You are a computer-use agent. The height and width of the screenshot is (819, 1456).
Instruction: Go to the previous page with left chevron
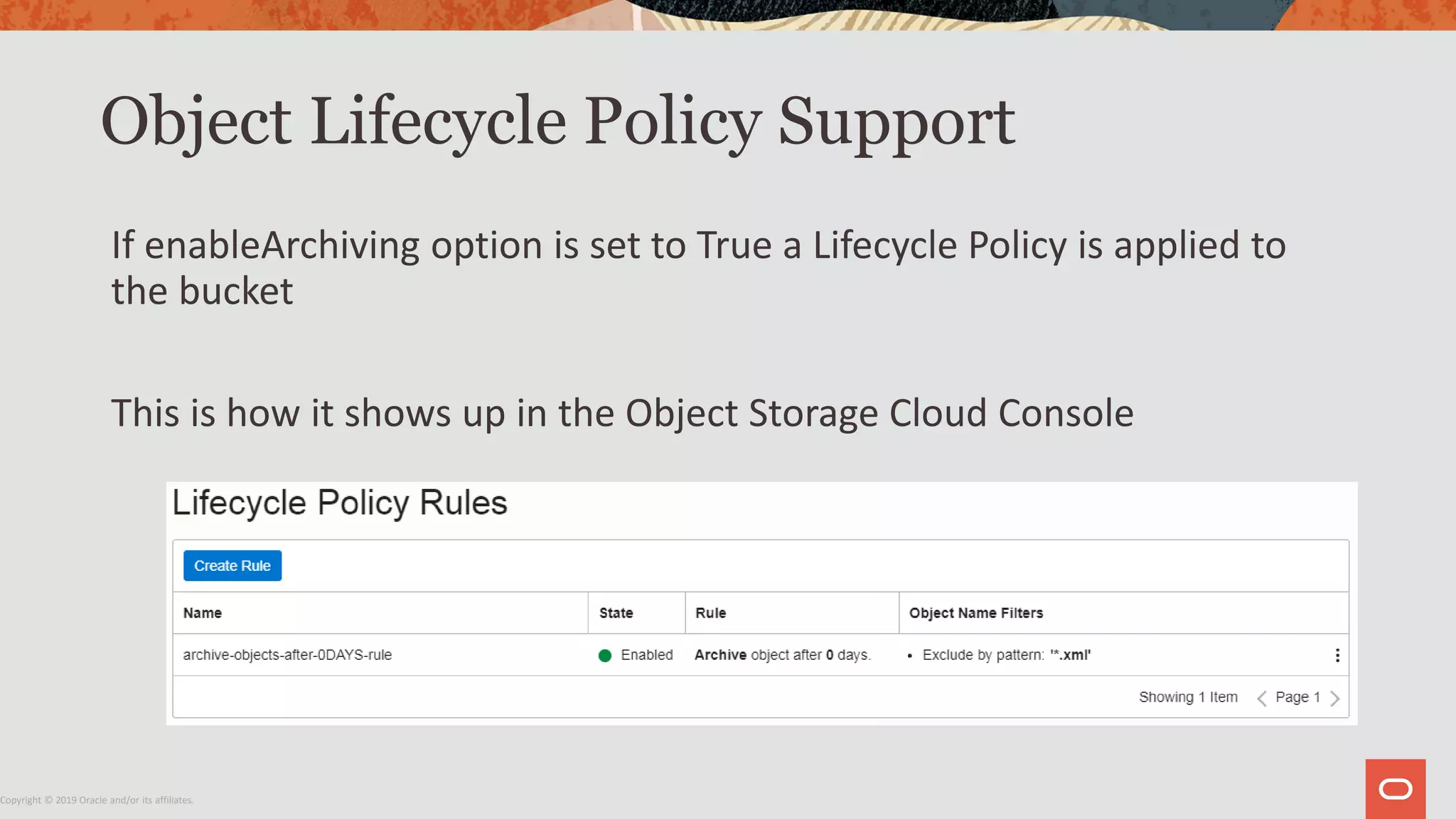[x=1262, y=698]
